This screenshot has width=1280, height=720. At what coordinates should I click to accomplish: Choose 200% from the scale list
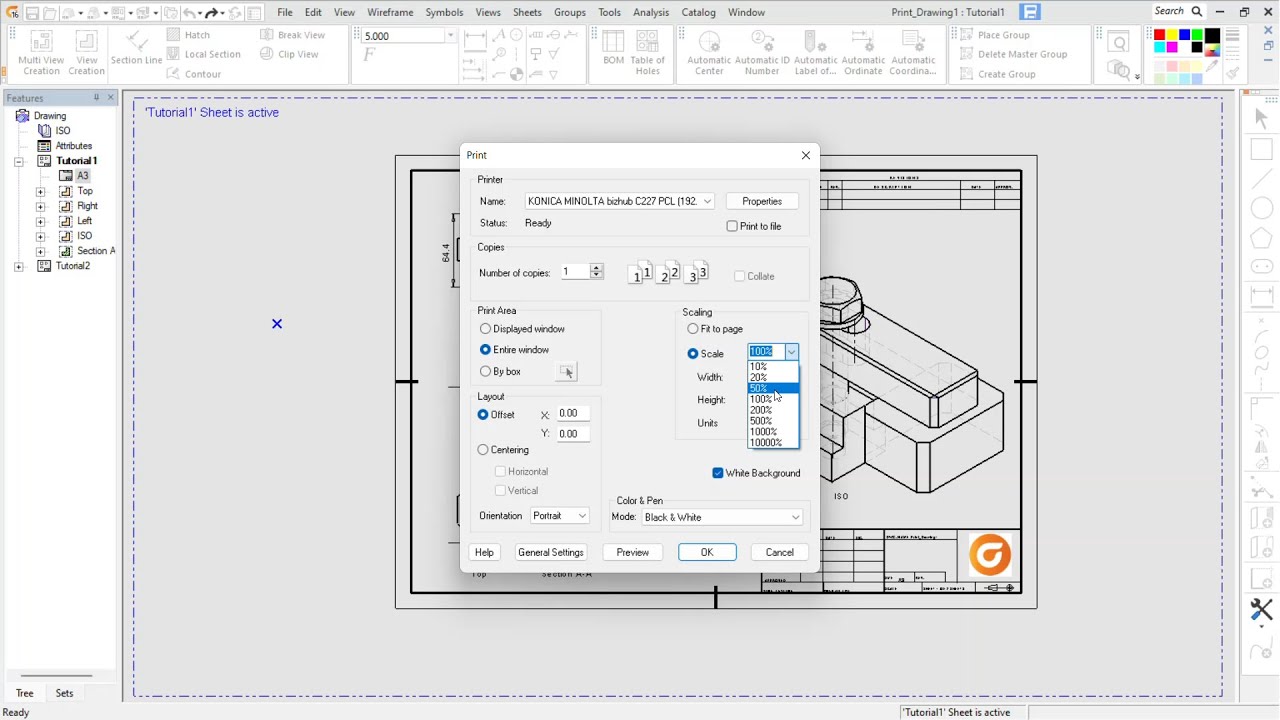tap(773, 410)
